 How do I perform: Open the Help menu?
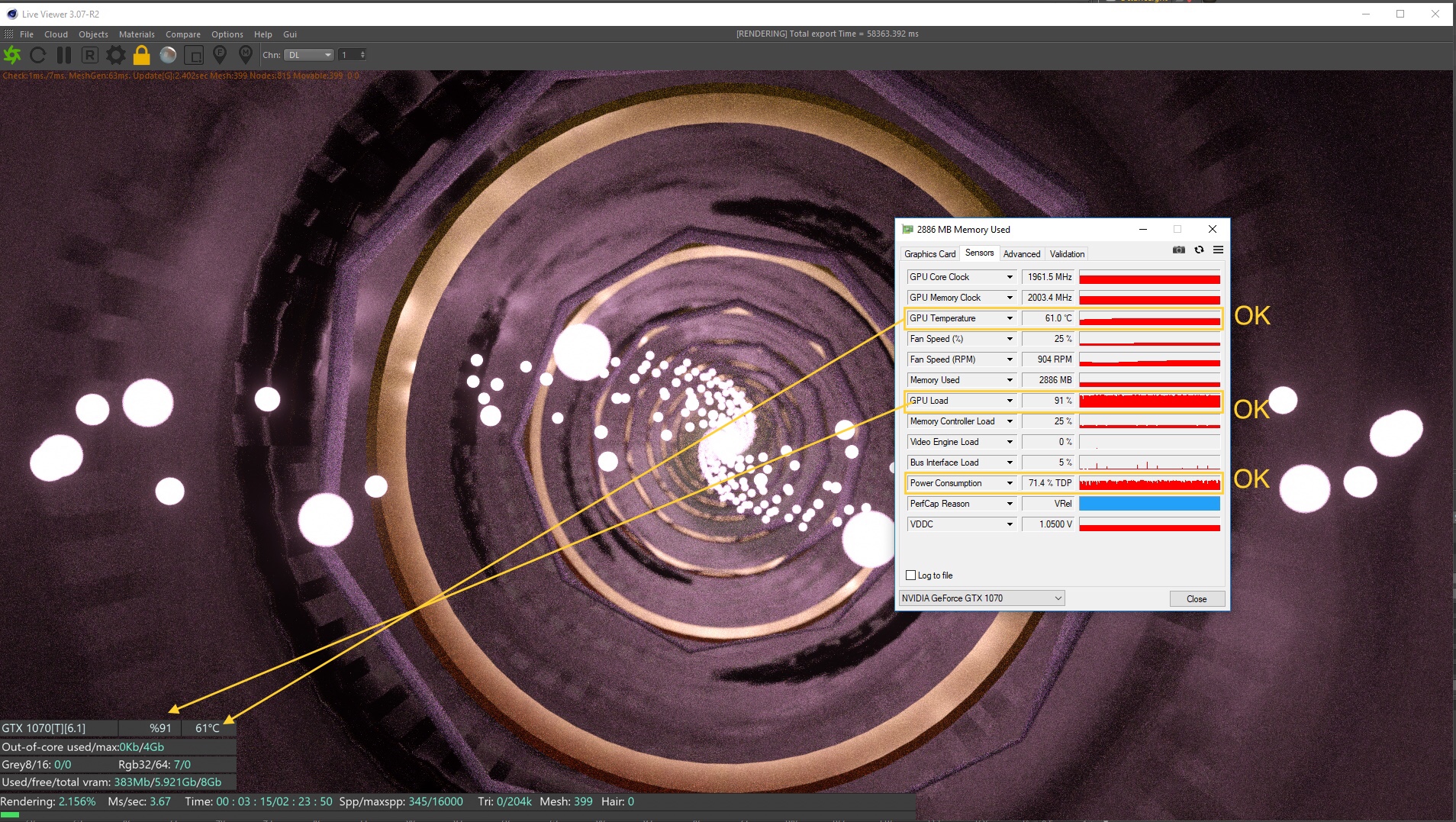point(263,34)
